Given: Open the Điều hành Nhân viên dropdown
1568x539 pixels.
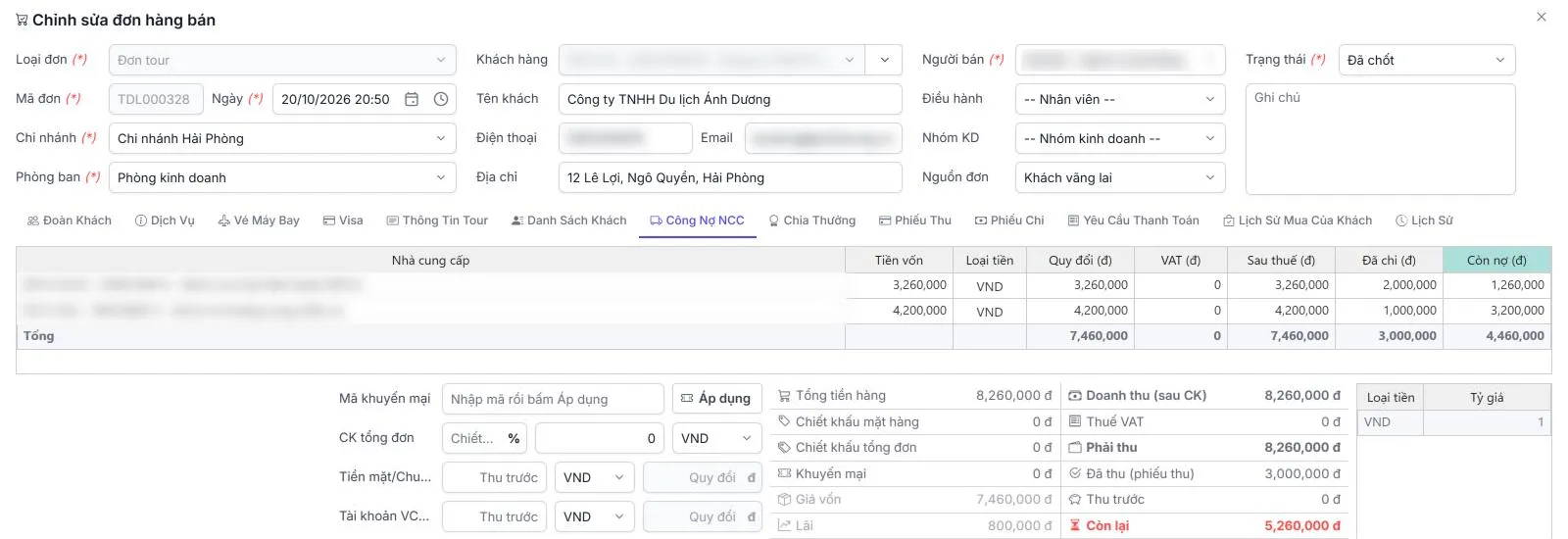Looking at the screenshot, I should coord(1120,99).
